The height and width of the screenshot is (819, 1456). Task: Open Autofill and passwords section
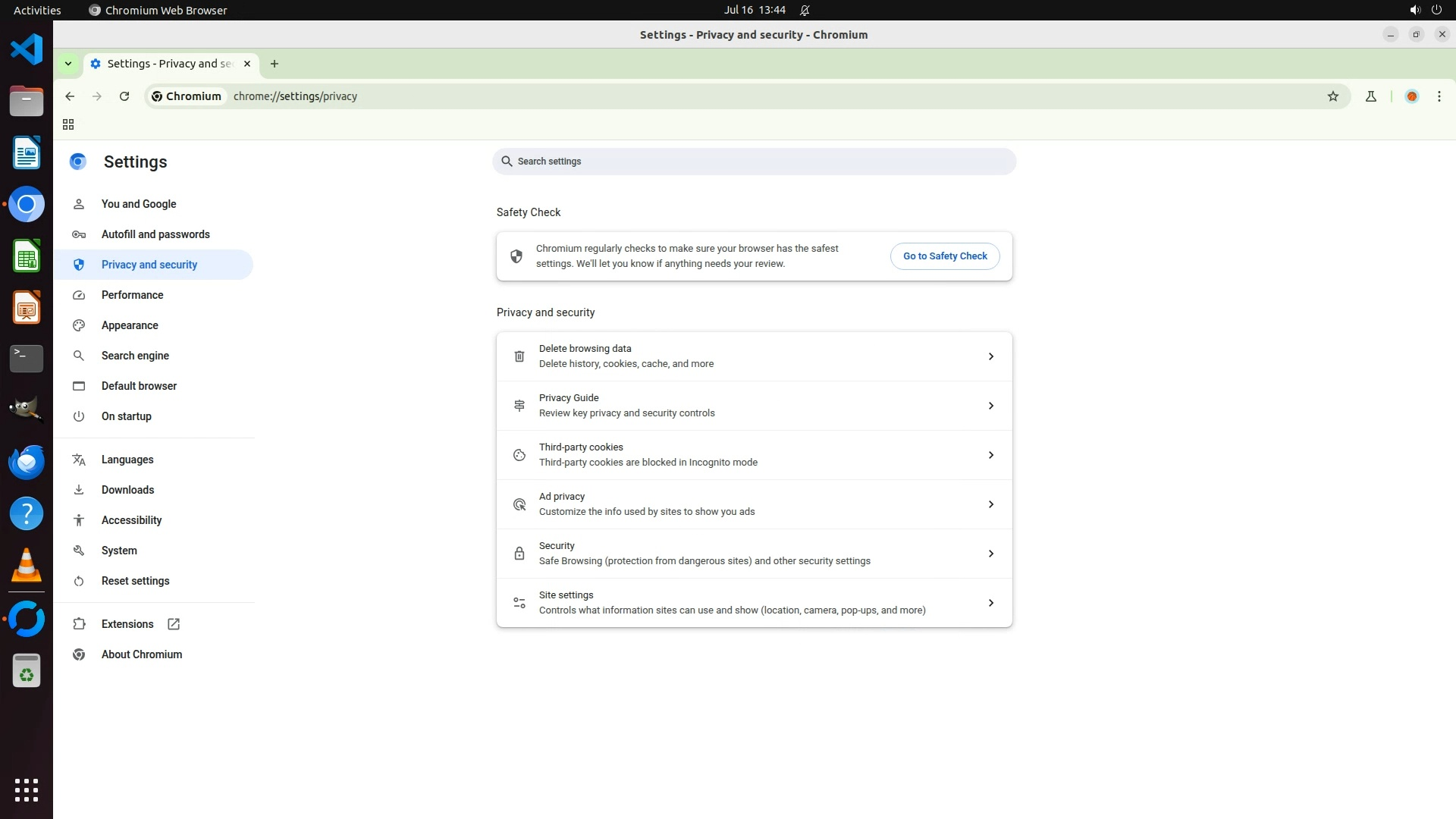pos(155,234)
